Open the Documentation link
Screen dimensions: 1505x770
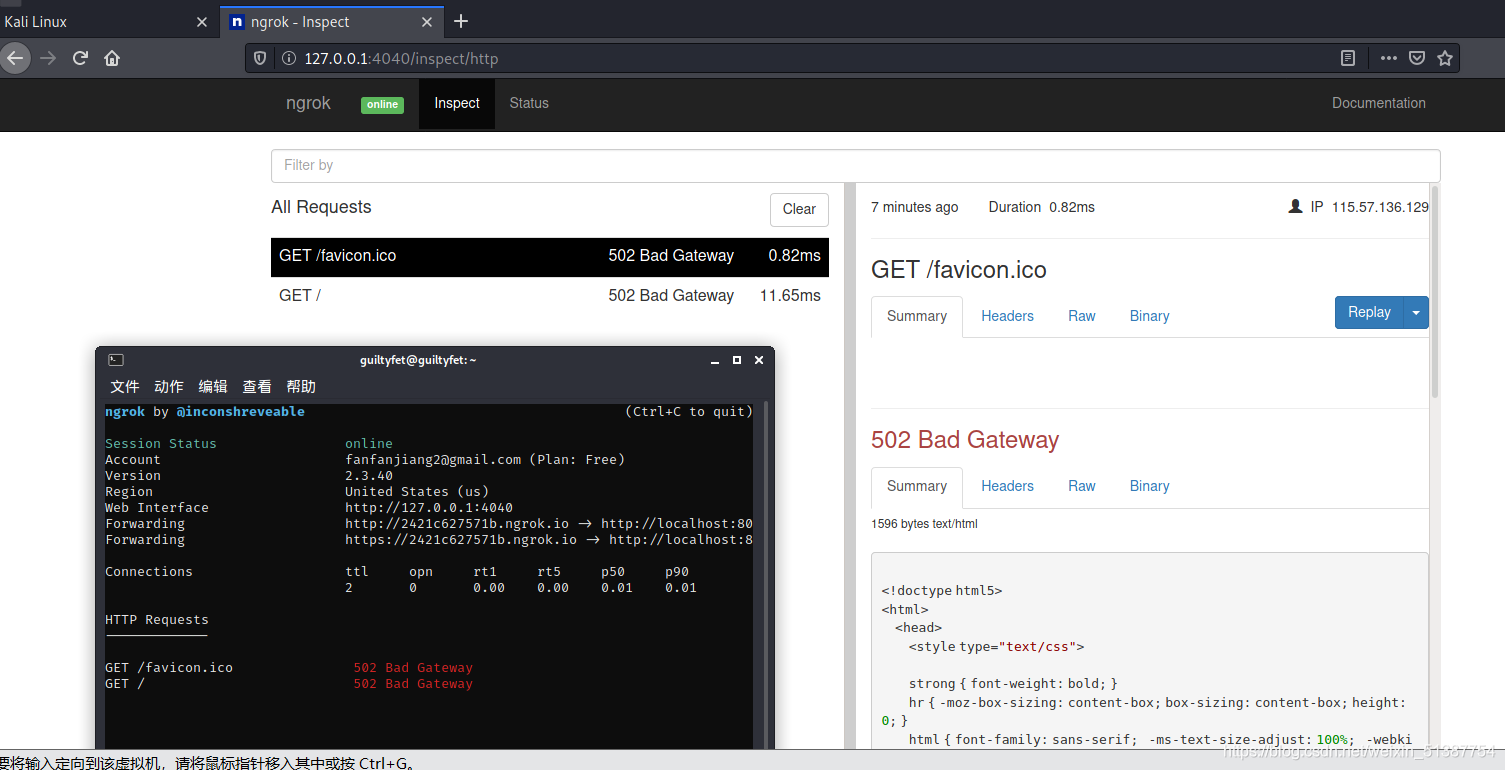point(1378,103)
